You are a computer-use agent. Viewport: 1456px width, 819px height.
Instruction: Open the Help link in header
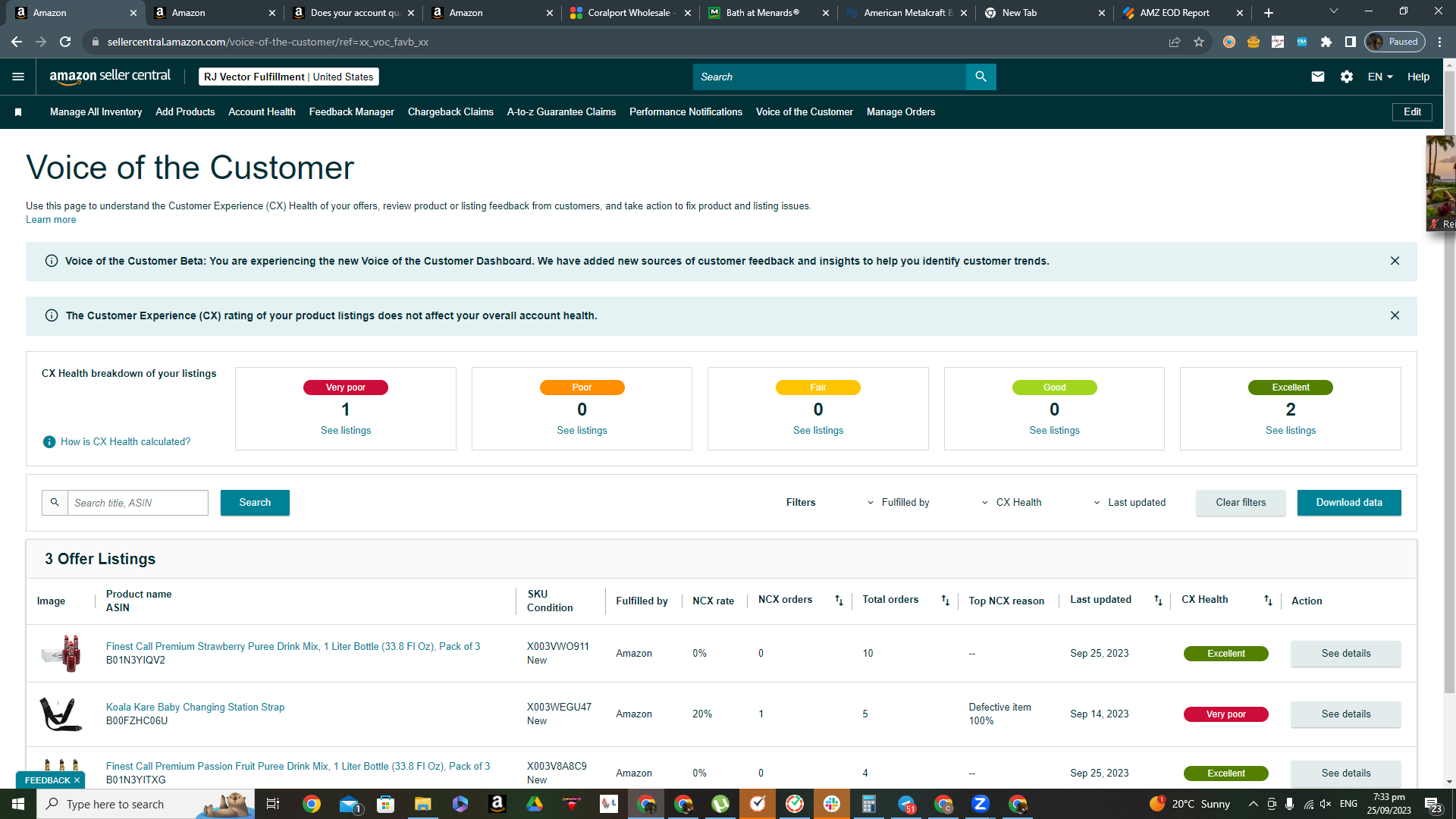(1418, 77)
